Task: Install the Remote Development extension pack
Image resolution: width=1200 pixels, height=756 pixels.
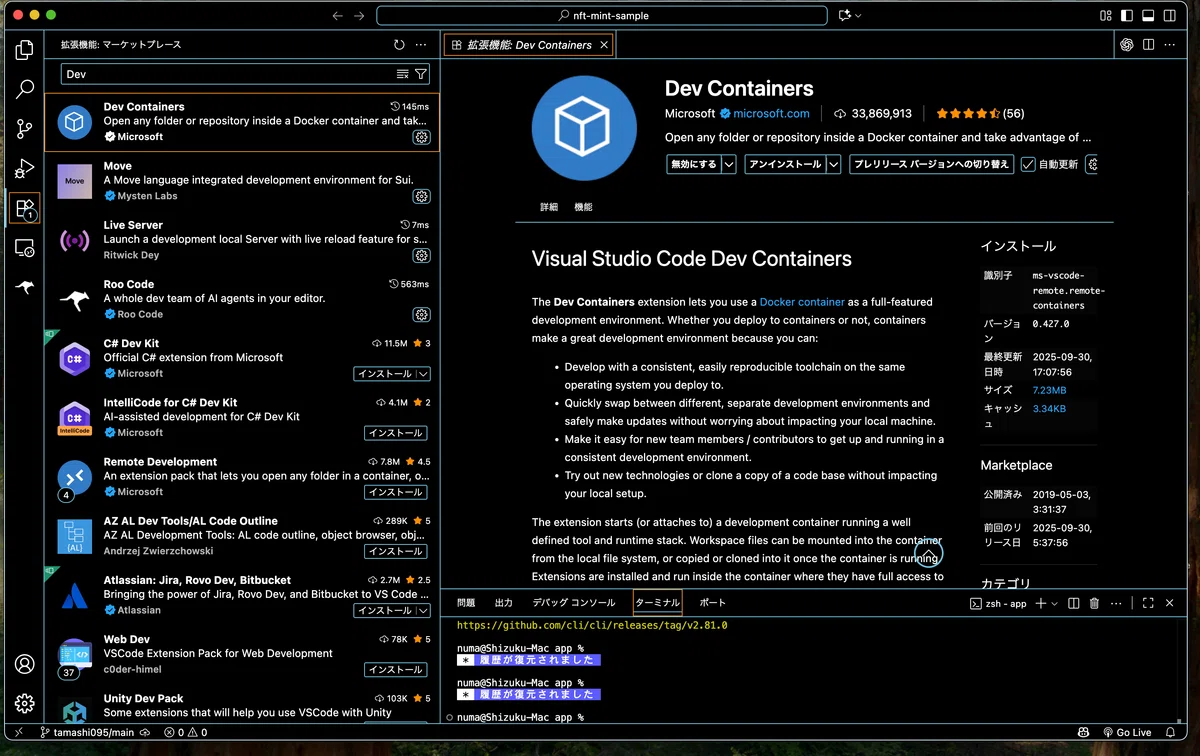Action: 395,492
